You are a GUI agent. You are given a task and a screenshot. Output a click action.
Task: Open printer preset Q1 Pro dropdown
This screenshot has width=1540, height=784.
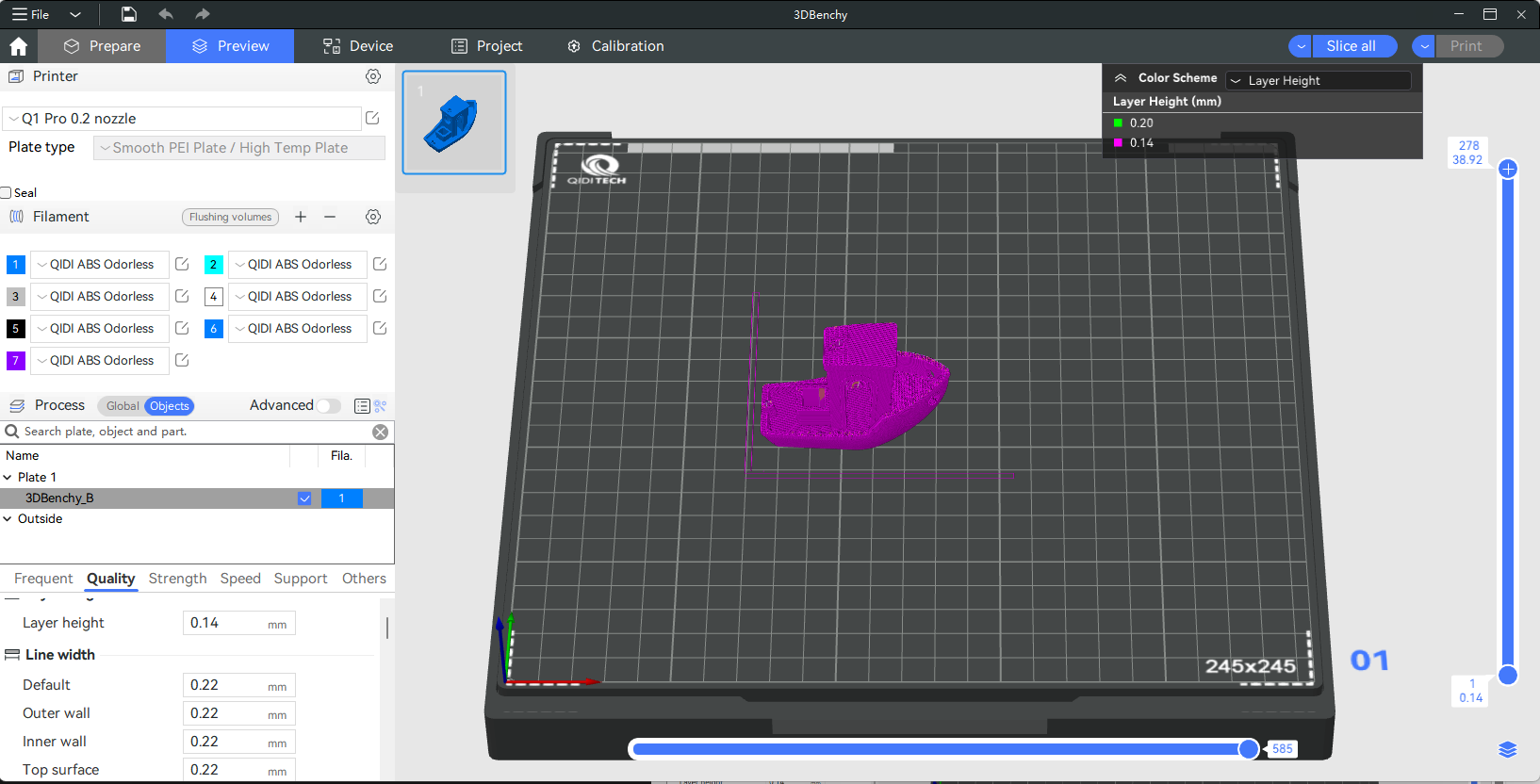(x=182, y=119)
